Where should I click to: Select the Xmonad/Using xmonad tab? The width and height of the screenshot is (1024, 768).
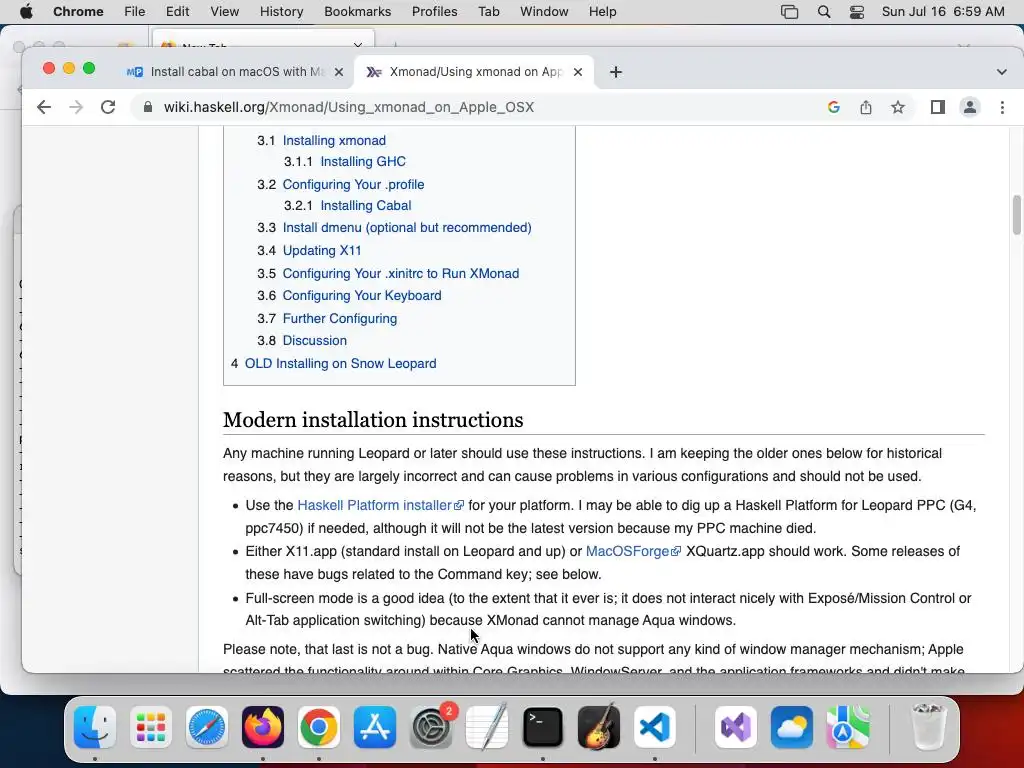click(x=474, y=72)
